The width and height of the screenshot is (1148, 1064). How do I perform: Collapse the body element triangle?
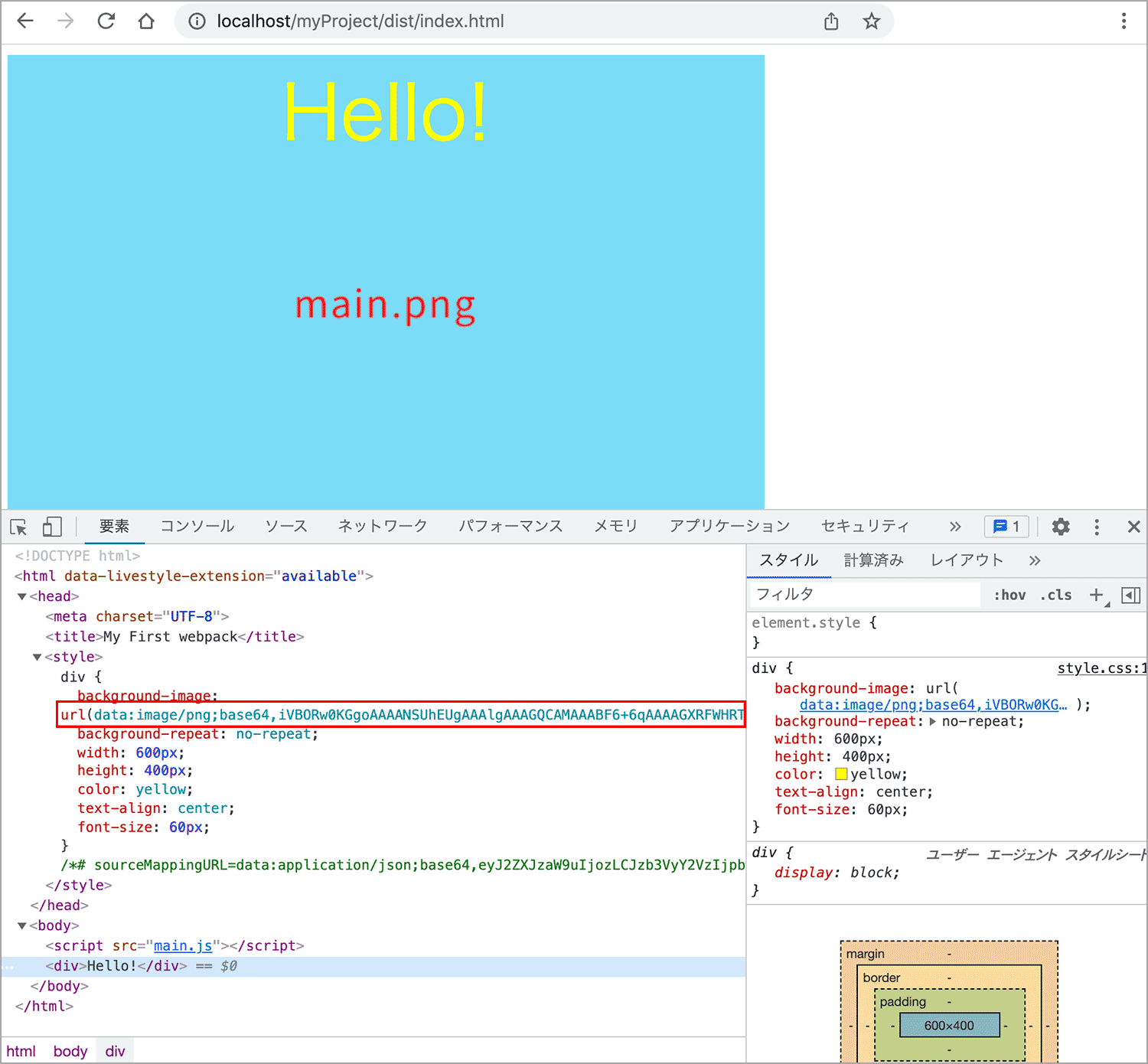tap(22, 926)
